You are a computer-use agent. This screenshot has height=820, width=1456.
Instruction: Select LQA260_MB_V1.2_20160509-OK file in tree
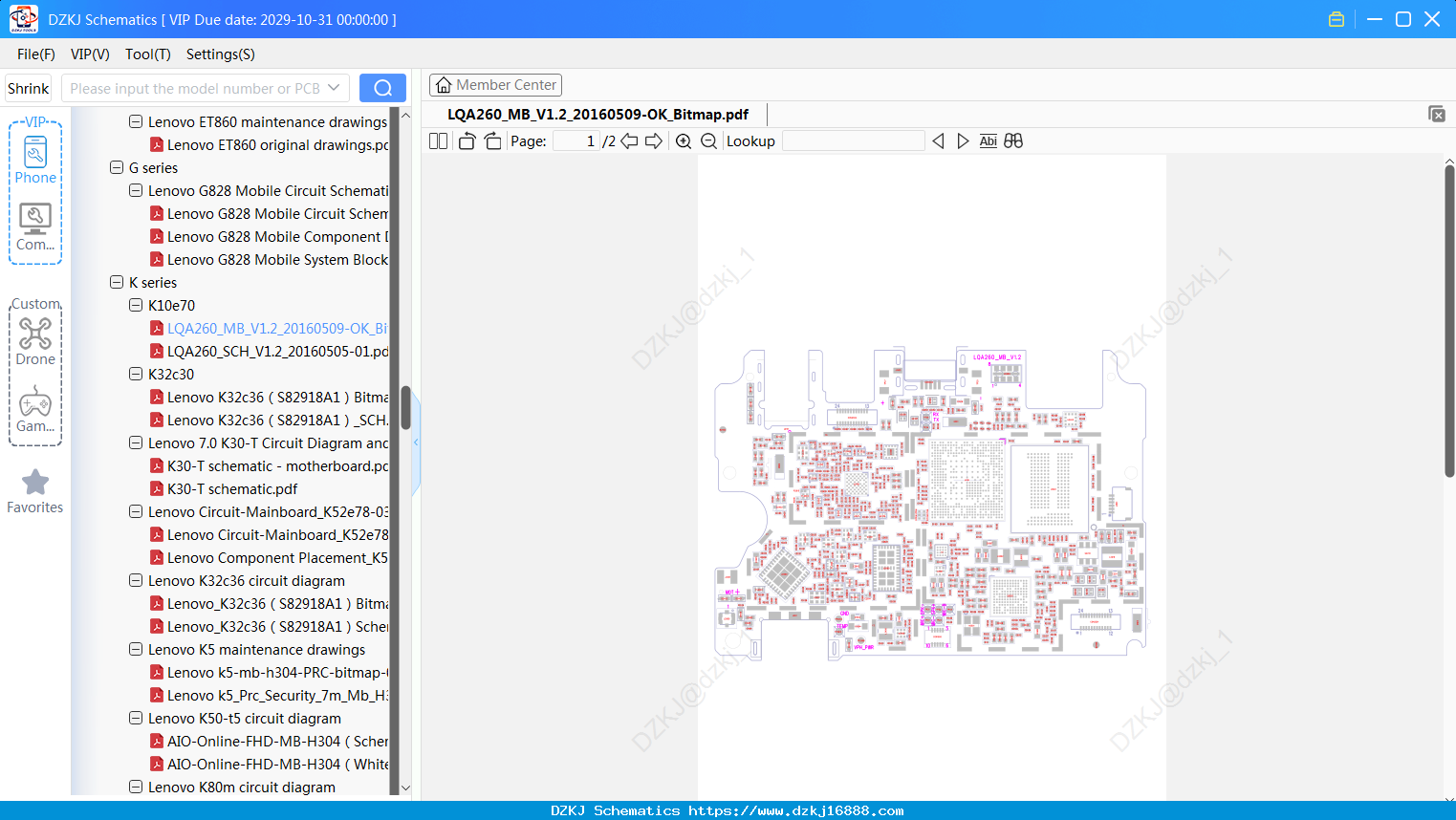(x=278, y=328)
